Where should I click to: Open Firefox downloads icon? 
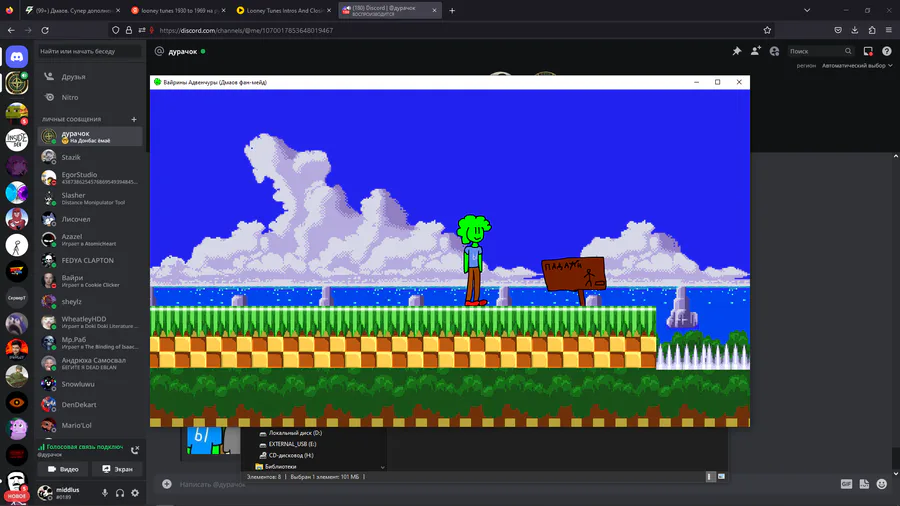click(855, 30)
